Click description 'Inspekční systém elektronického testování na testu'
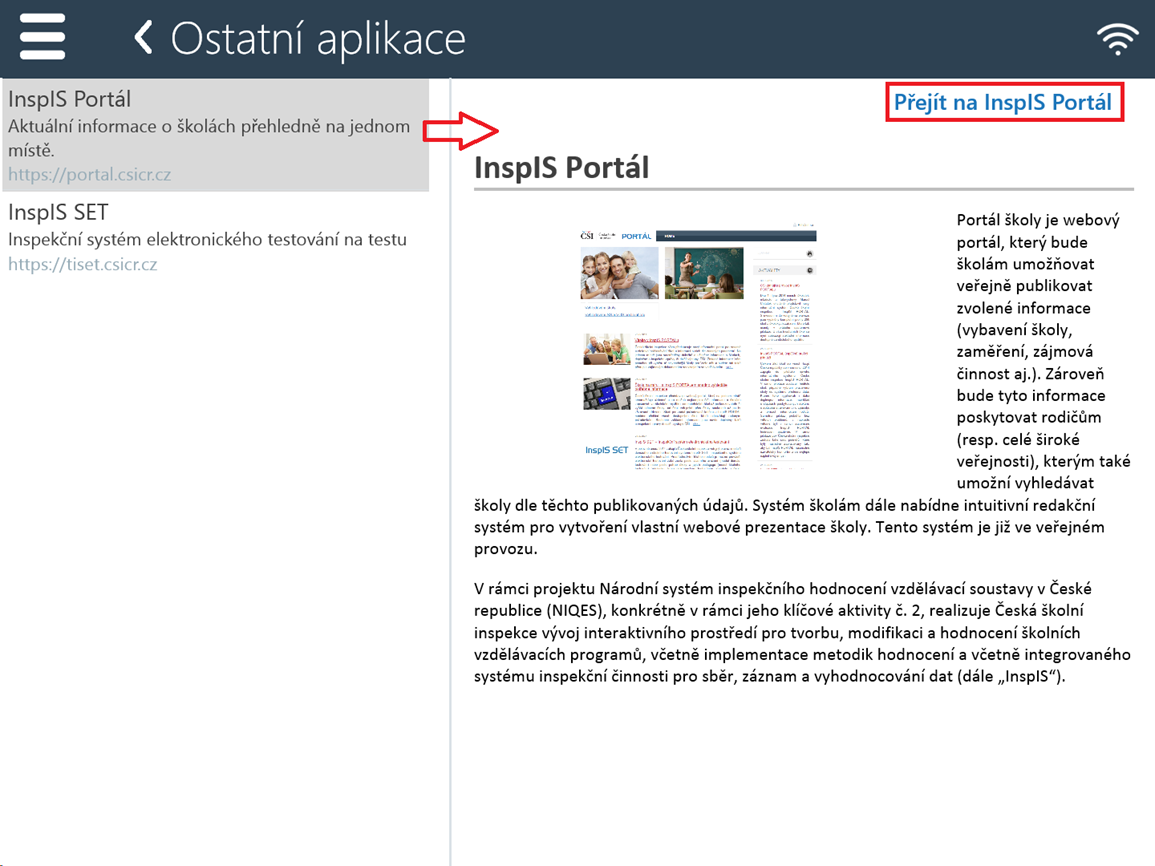 (x=207, y=240)
